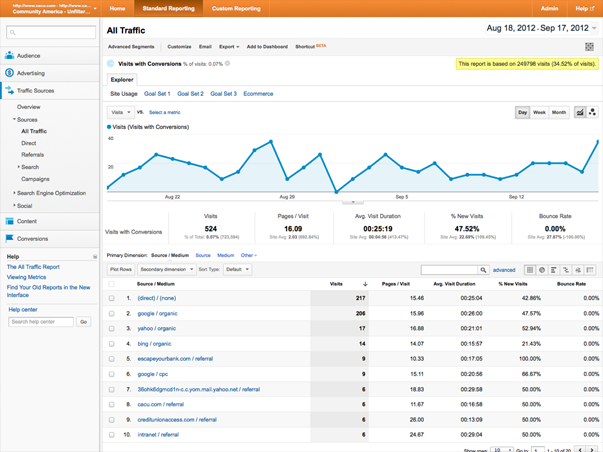This screenshot has height=452, width=603.
Task: Click the Aug 29 peak data point
Action: coord(271,142)
